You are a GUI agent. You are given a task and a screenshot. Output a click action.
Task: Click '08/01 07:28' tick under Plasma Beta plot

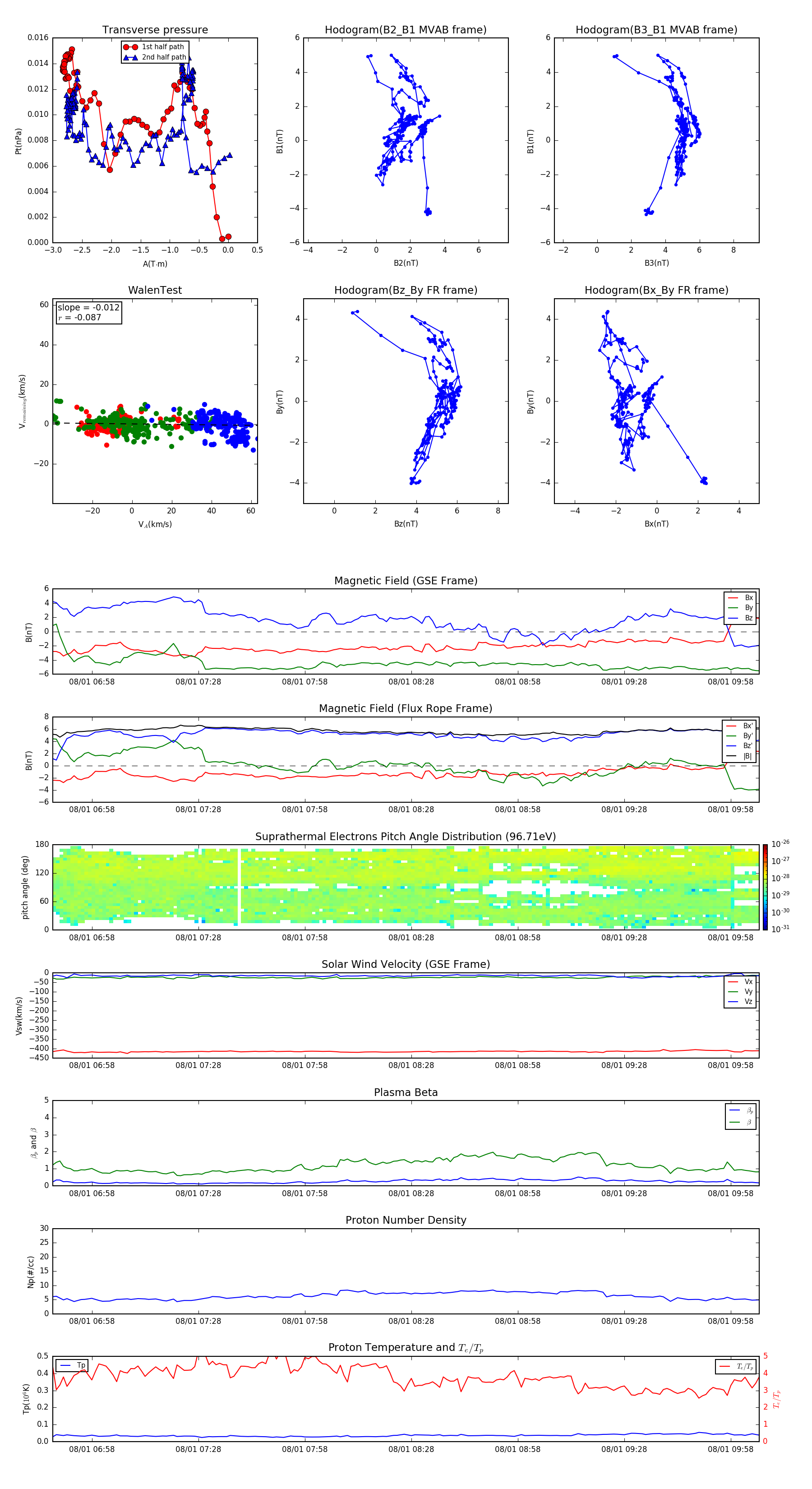tap(198, 1193)
